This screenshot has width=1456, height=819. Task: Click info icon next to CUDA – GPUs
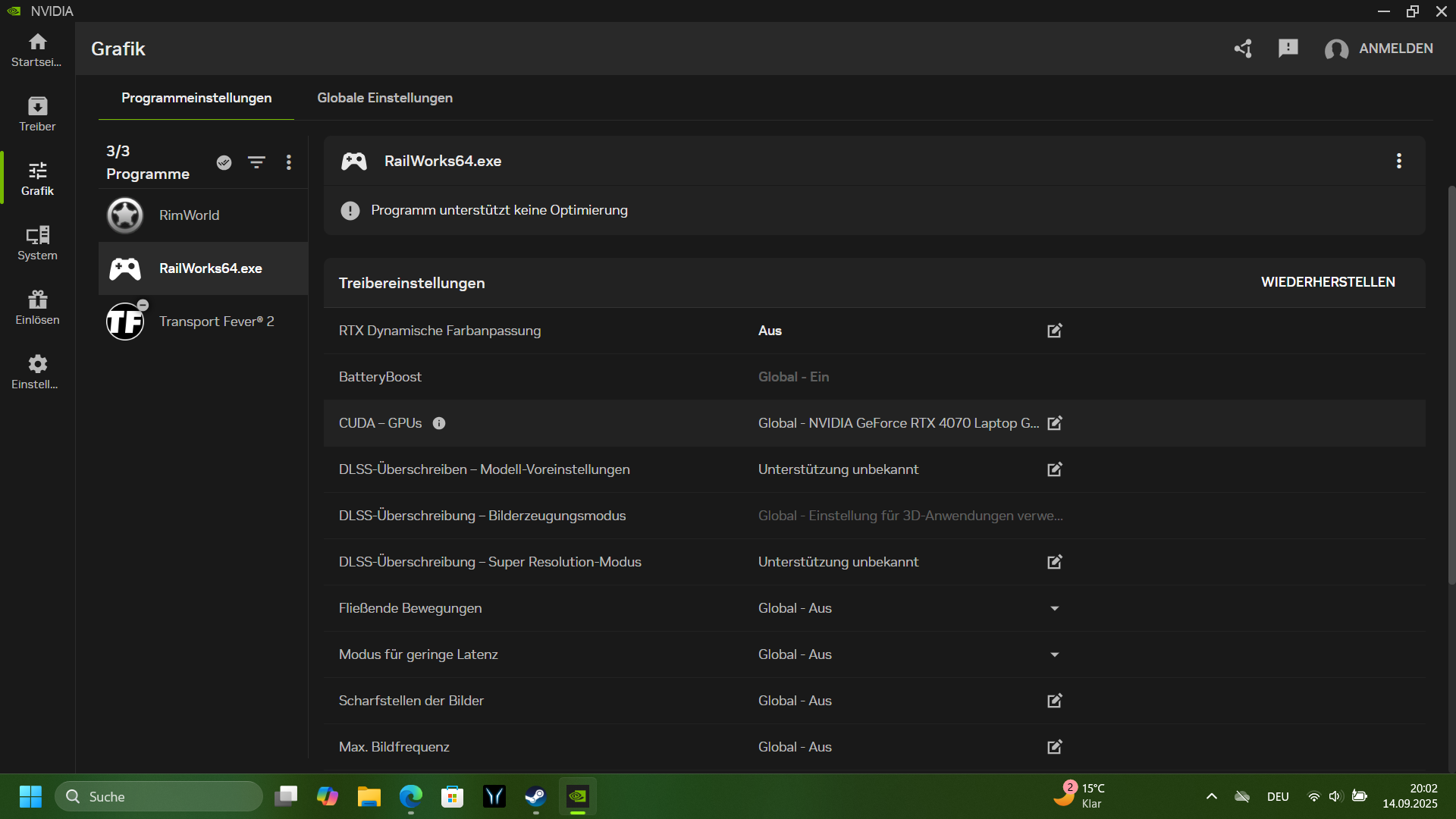(439, 423)
